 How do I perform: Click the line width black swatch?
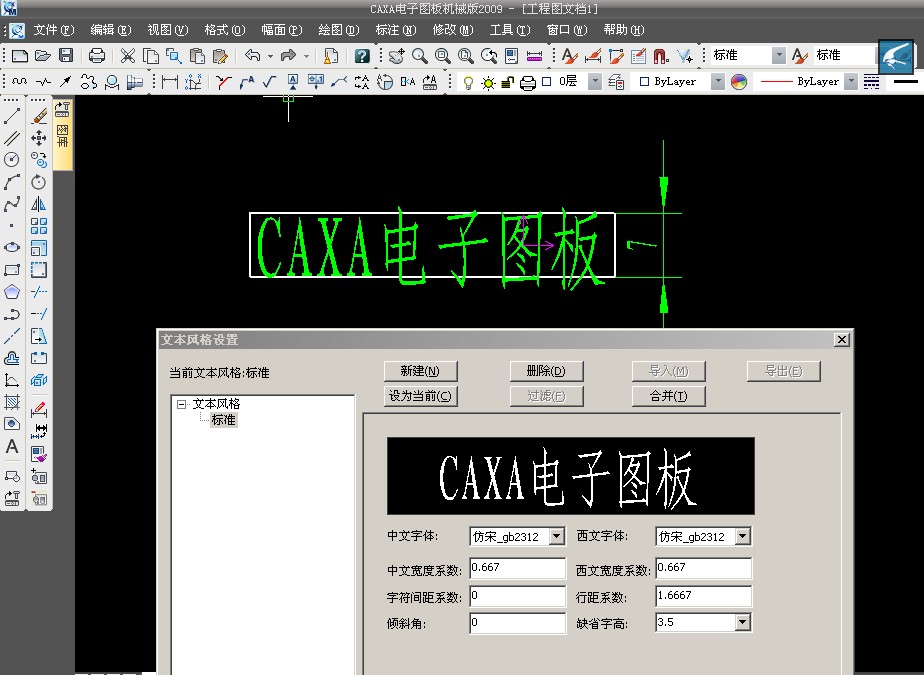click(906, 81)
